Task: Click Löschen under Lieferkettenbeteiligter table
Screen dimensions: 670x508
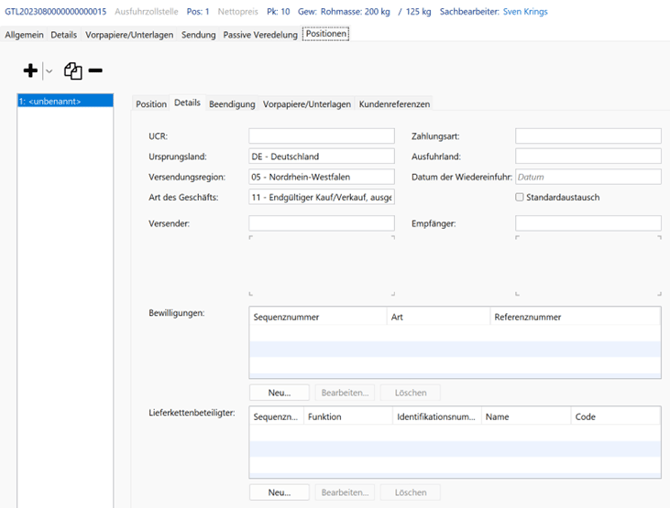Action: (410, 492)
